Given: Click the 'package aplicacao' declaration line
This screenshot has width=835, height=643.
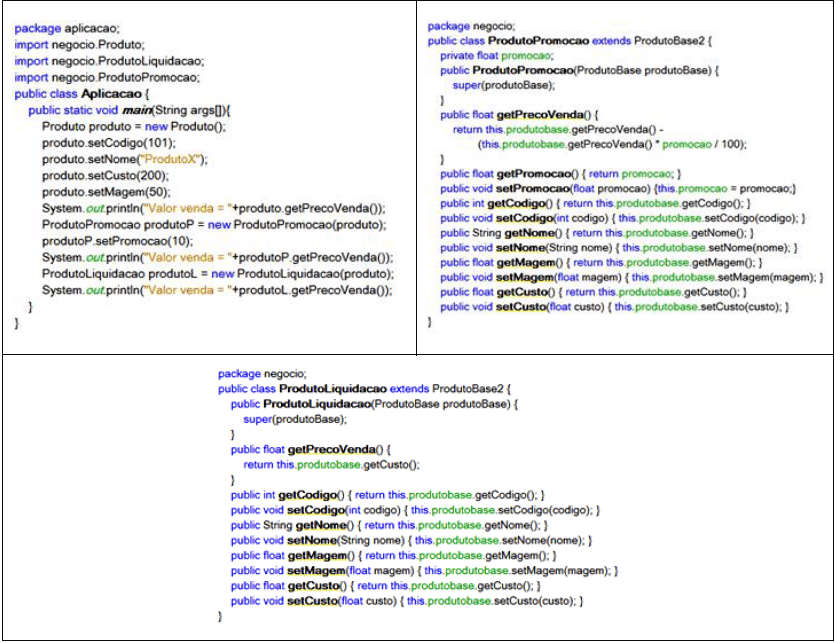Looking at the screenshot, I should [62, 29].
